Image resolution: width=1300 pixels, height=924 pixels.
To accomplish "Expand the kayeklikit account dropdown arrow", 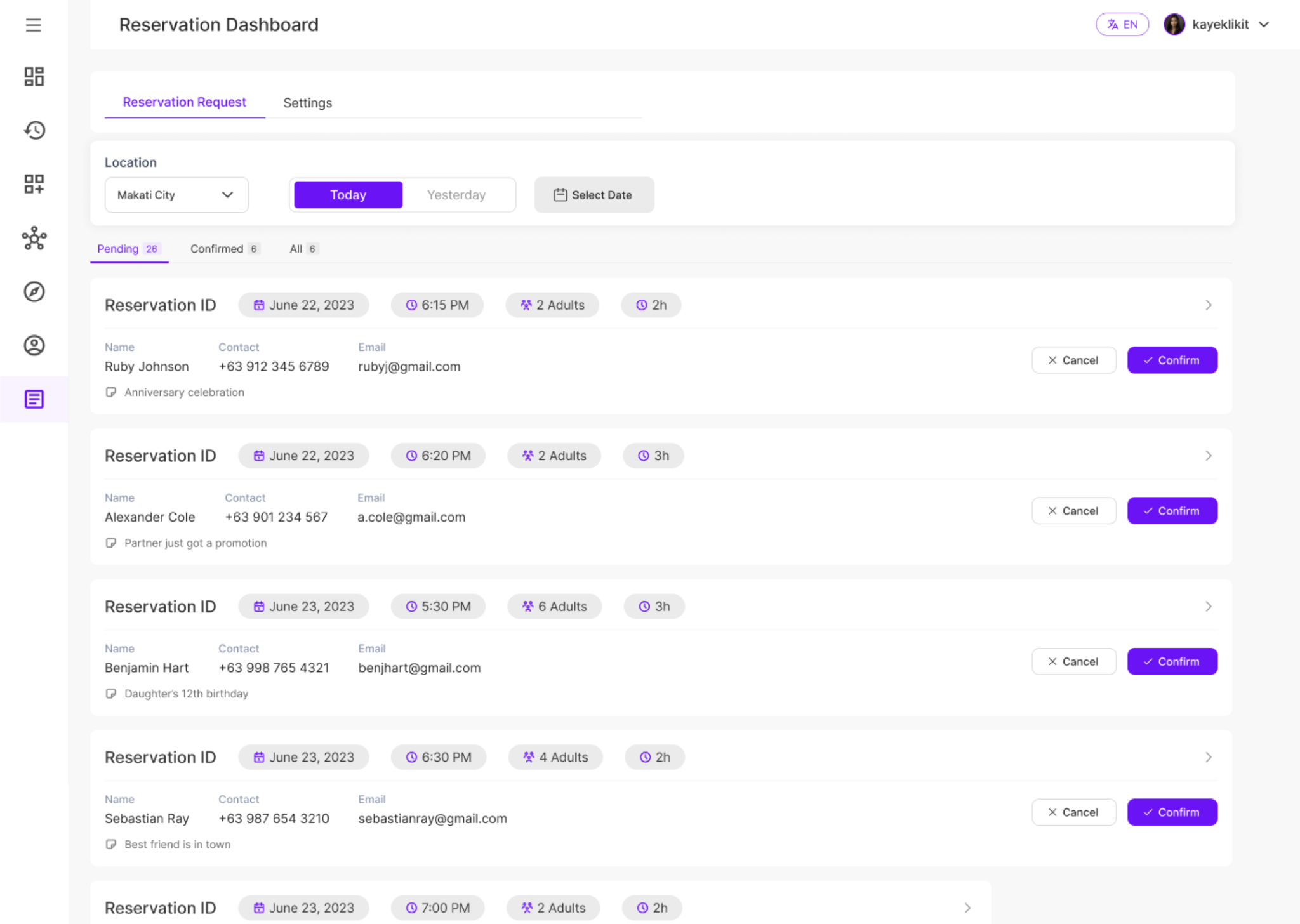I will (1264, 25).
